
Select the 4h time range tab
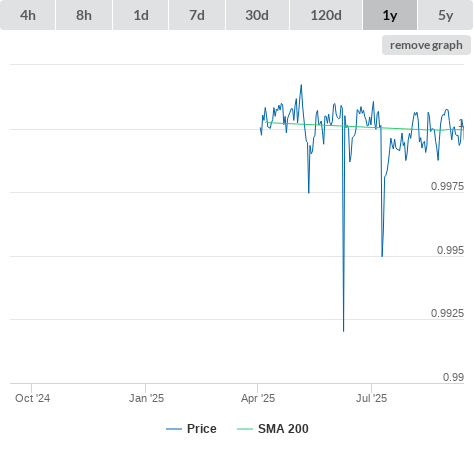pyautogui.click(x=27, y=15)
